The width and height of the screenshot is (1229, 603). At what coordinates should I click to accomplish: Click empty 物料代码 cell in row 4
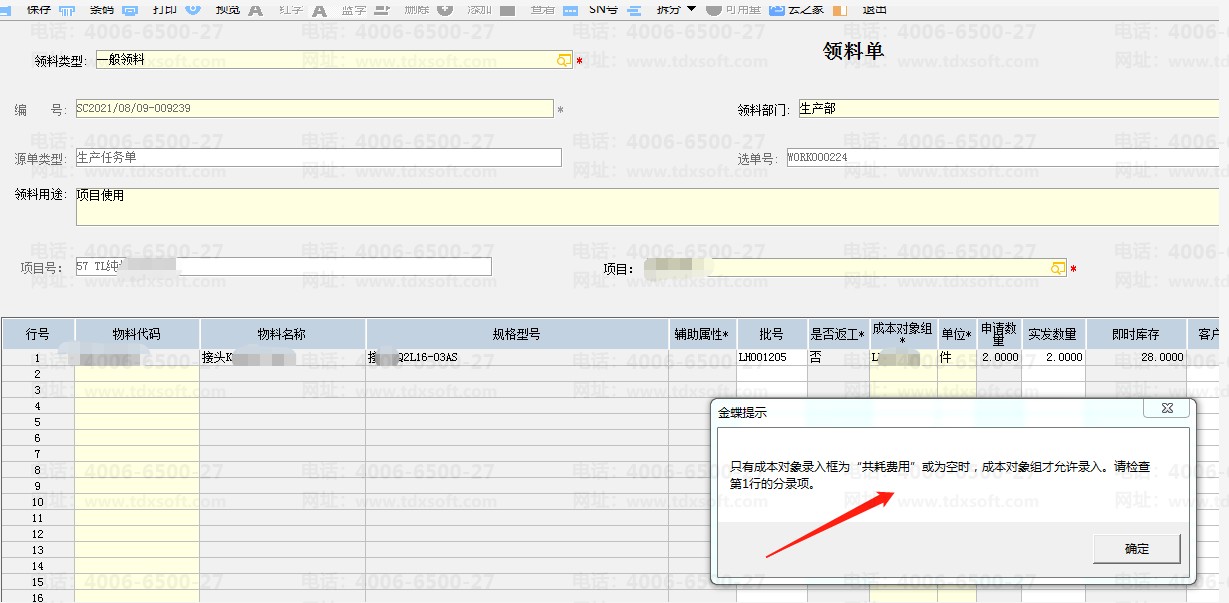(x=137, y=405)
